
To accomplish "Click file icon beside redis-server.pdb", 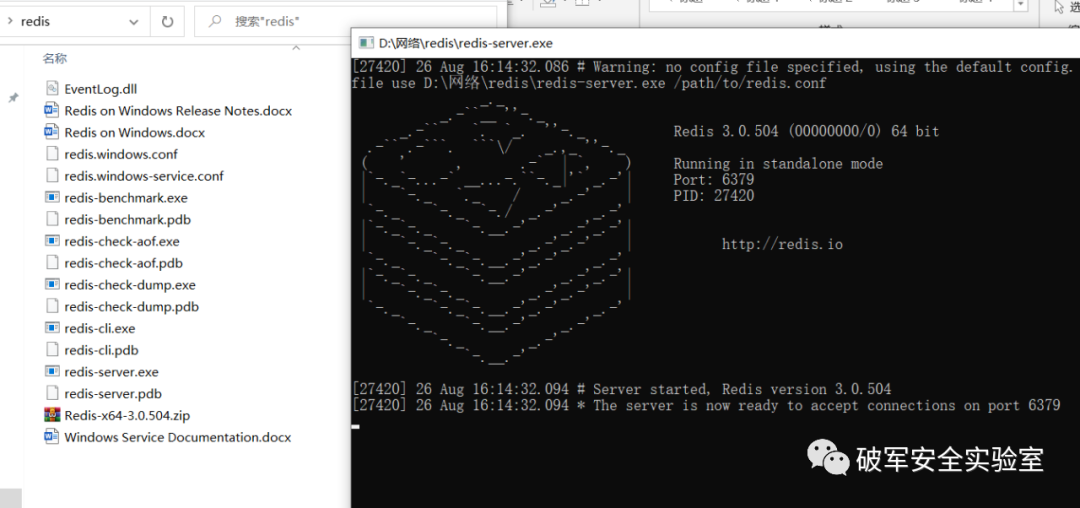I will click(52, 394).
